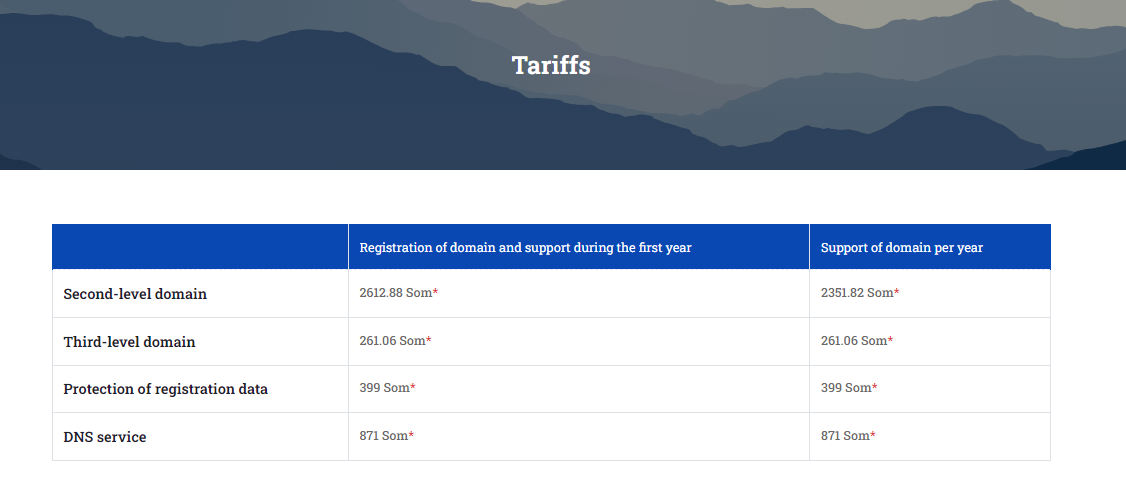Click the Protection of registration data label
This screenshot has width=1126, height=478.
[x=165, y=389]
